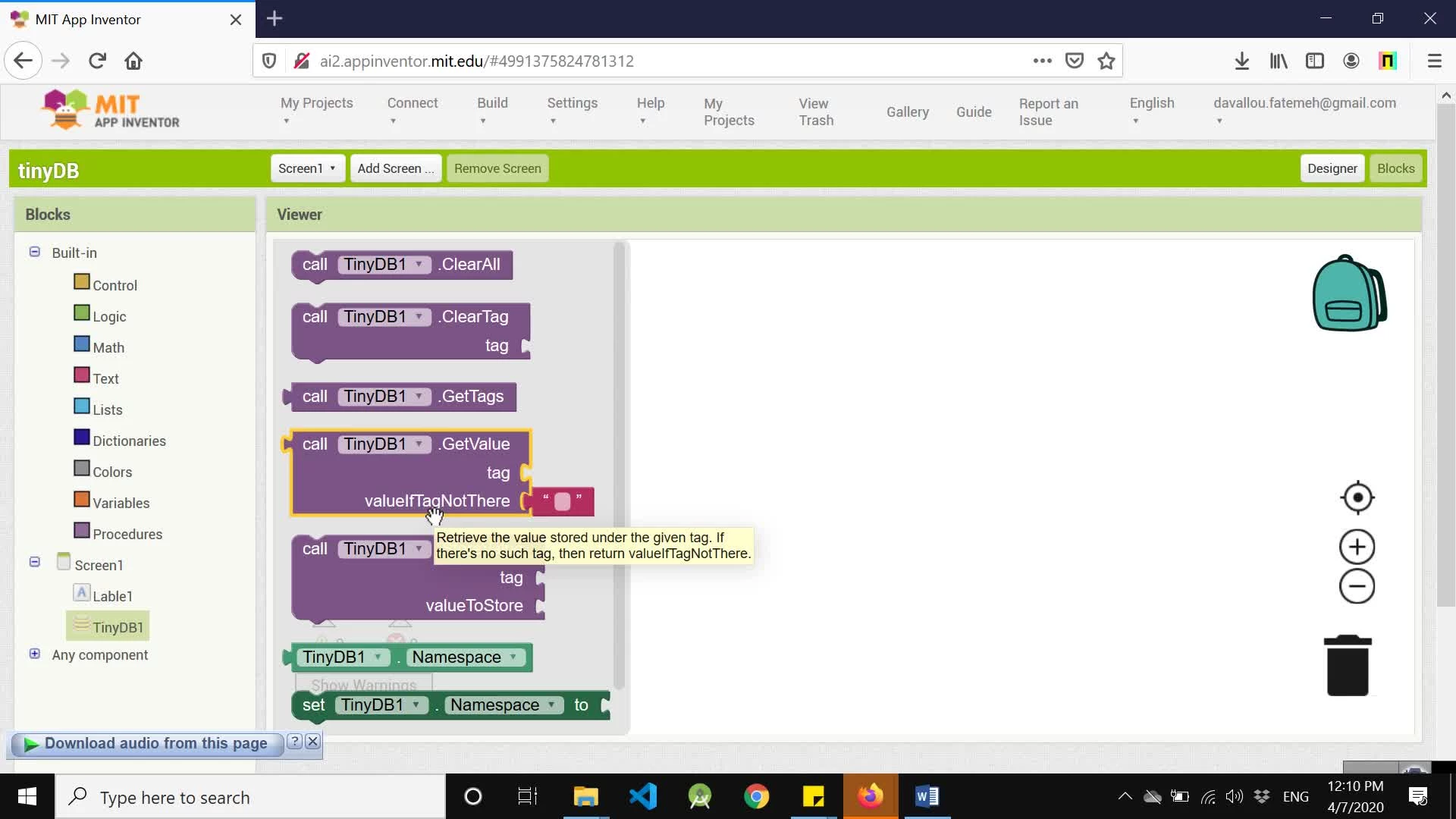Open Visual Studio Code from the taskbar

[643, 796]
